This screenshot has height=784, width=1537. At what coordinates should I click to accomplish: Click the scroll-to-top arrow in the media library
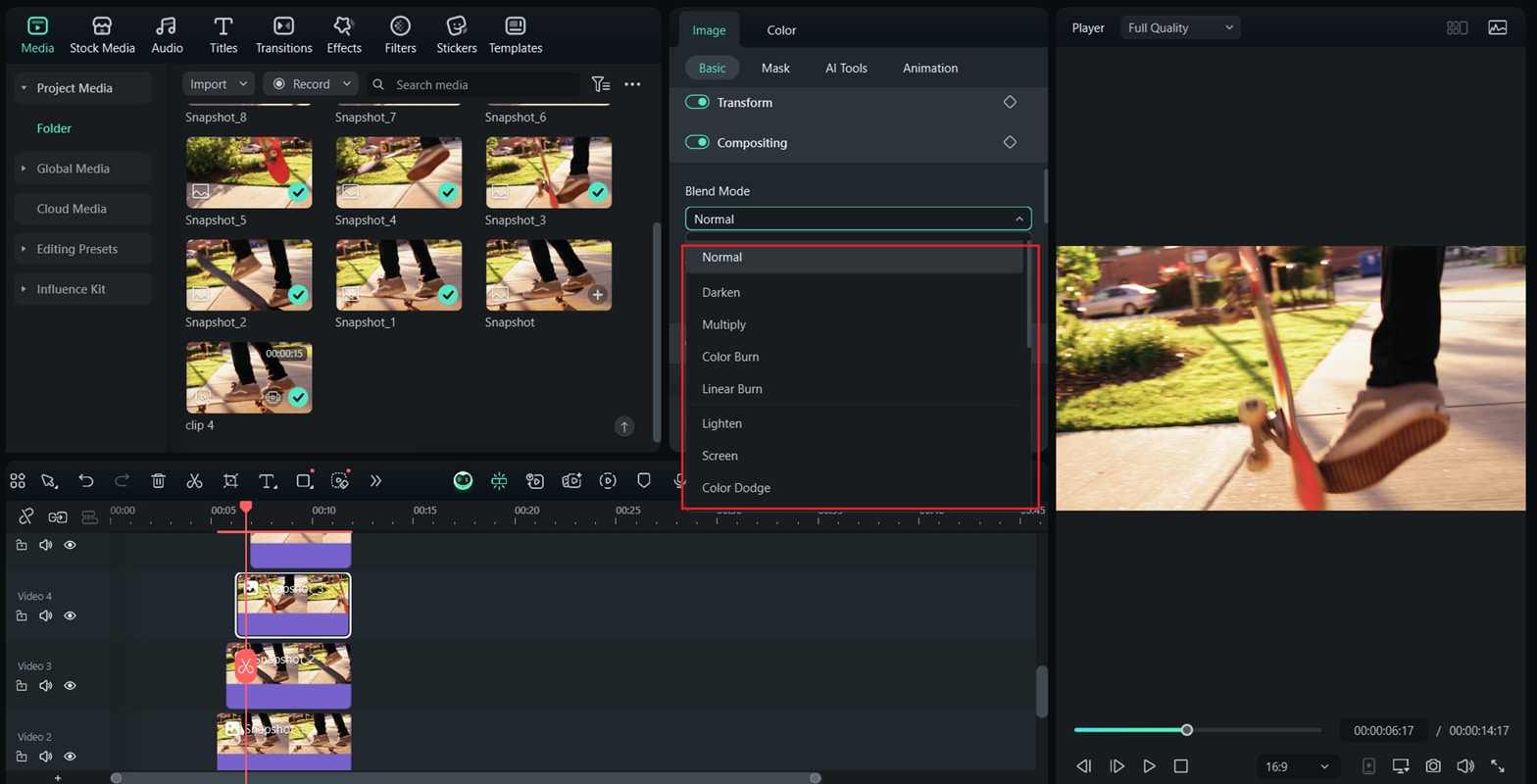[x=624, y=426]
